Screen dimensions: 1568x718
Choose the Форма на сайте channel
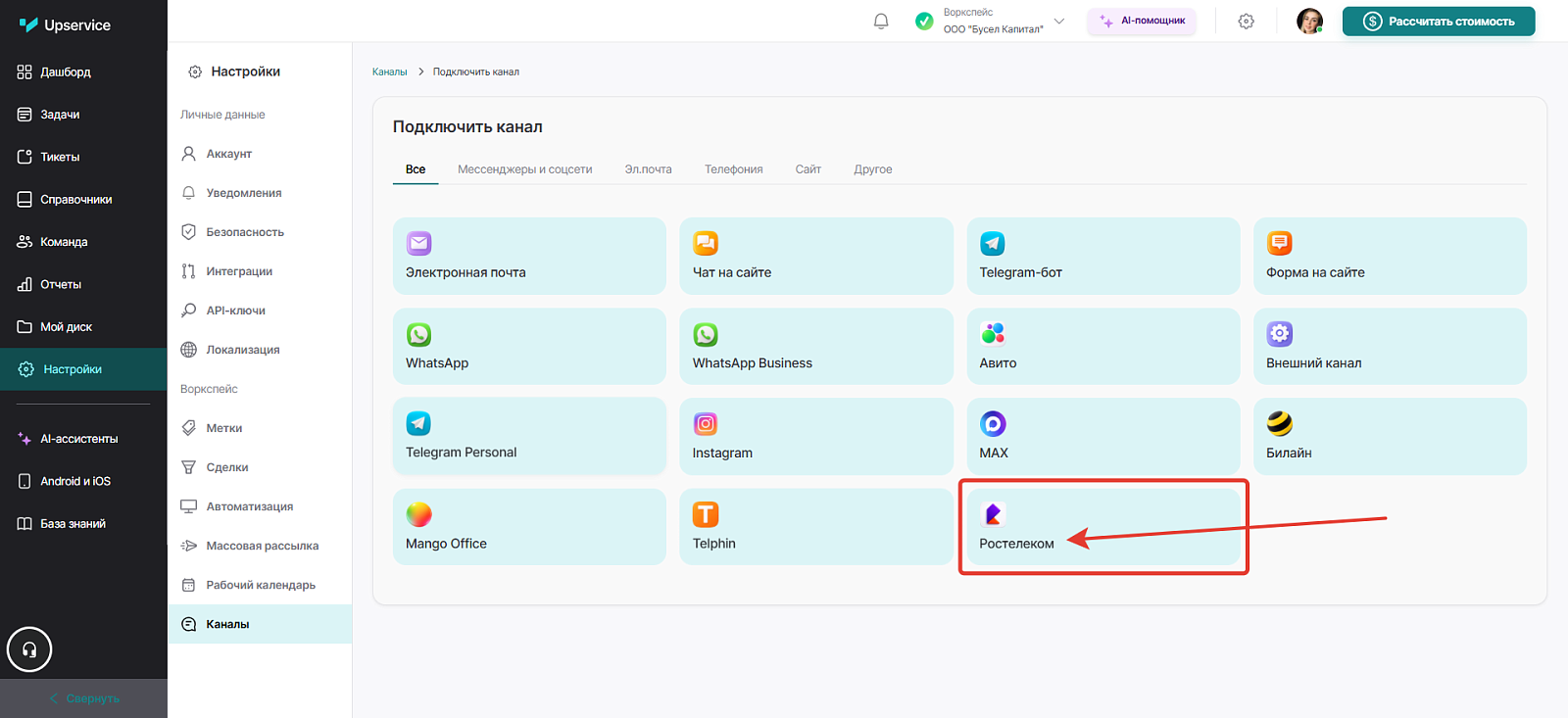(x=1390, y=256)
